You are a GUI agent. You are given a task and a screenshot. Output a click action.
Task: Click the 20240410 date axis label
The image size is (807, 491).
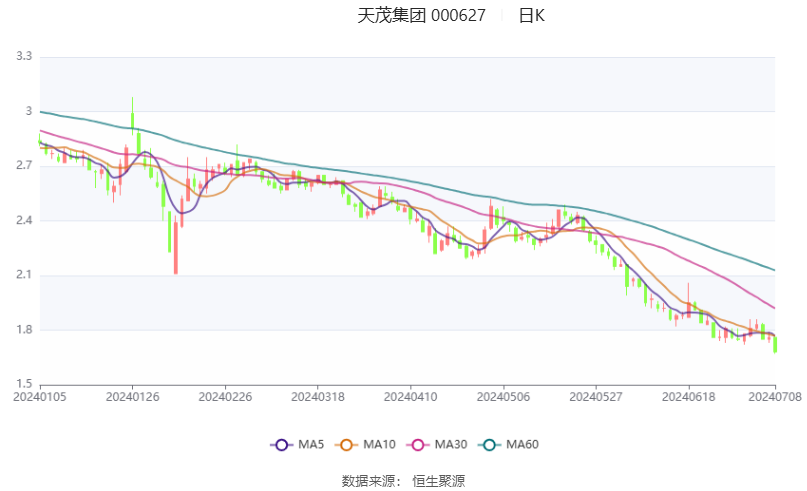(410, 397)
